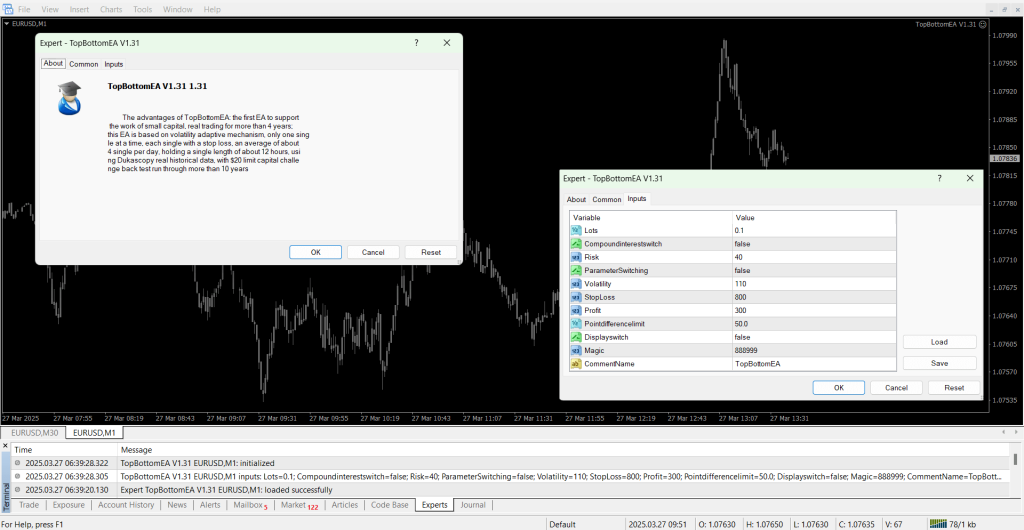
Task: Click the Message column header in the Experts log
Action: point(136,450)
